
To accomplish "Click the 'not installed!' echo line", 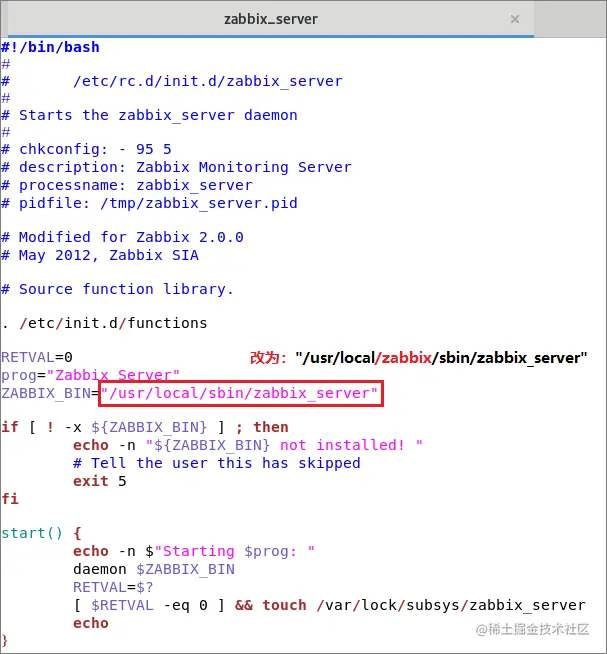I will [248, 445].
